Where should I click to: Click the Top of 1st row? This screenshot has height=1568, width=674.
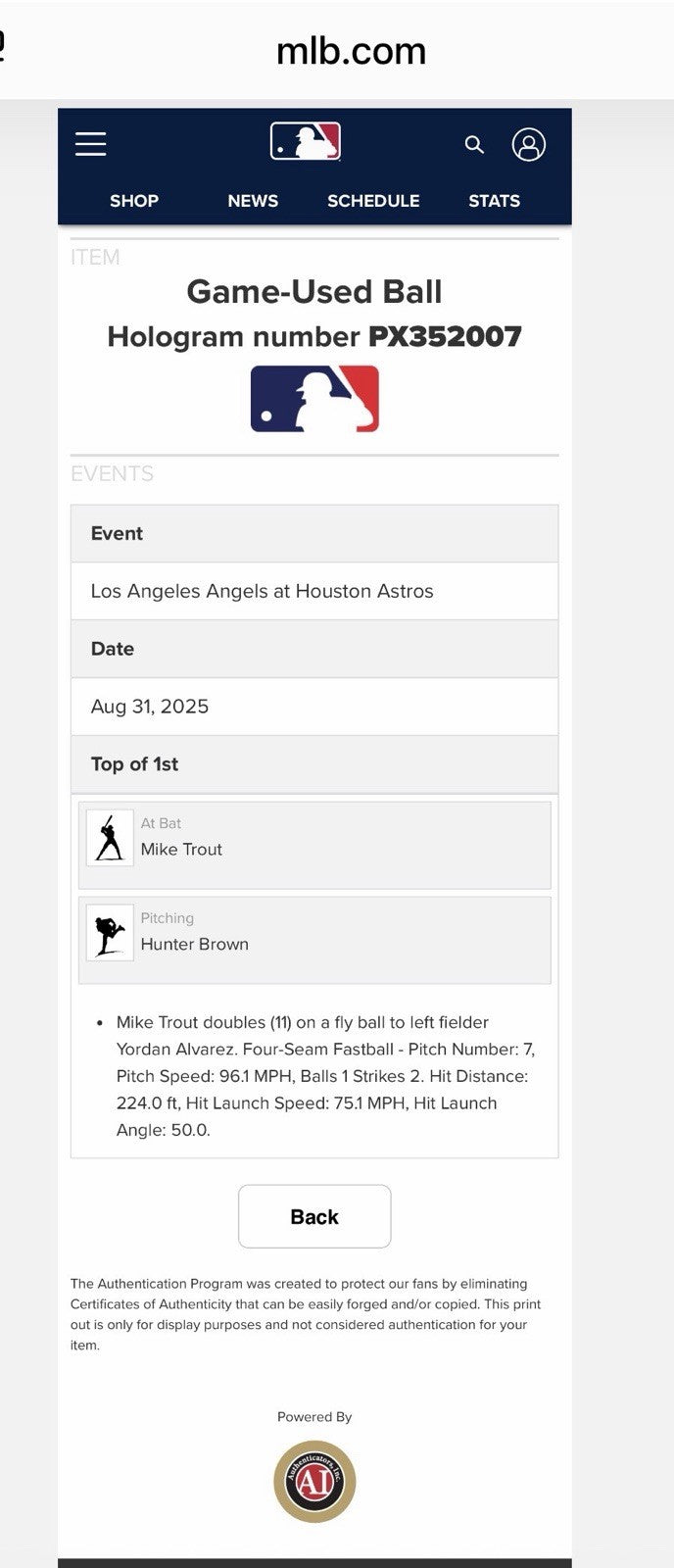[x=314, y=764]
